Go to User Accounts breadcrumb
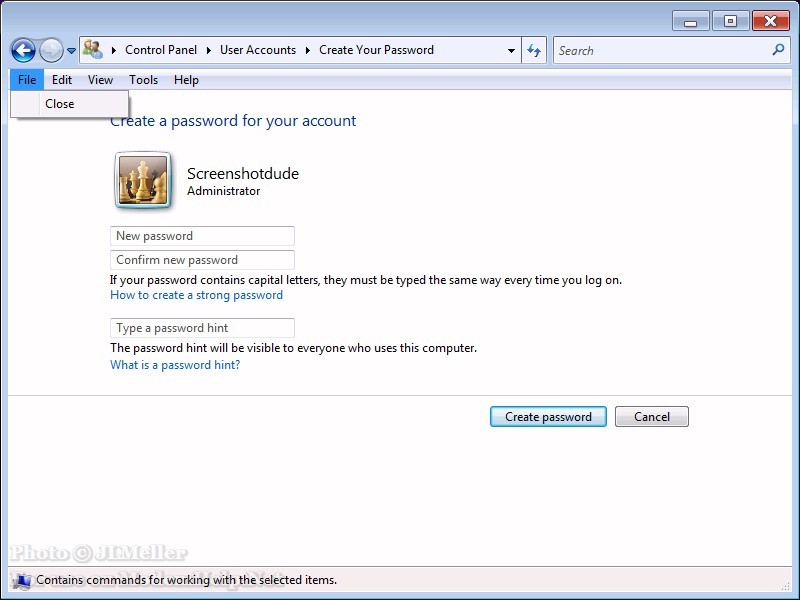800x600 pixels. pyautogui.click(x=258, y=50)
